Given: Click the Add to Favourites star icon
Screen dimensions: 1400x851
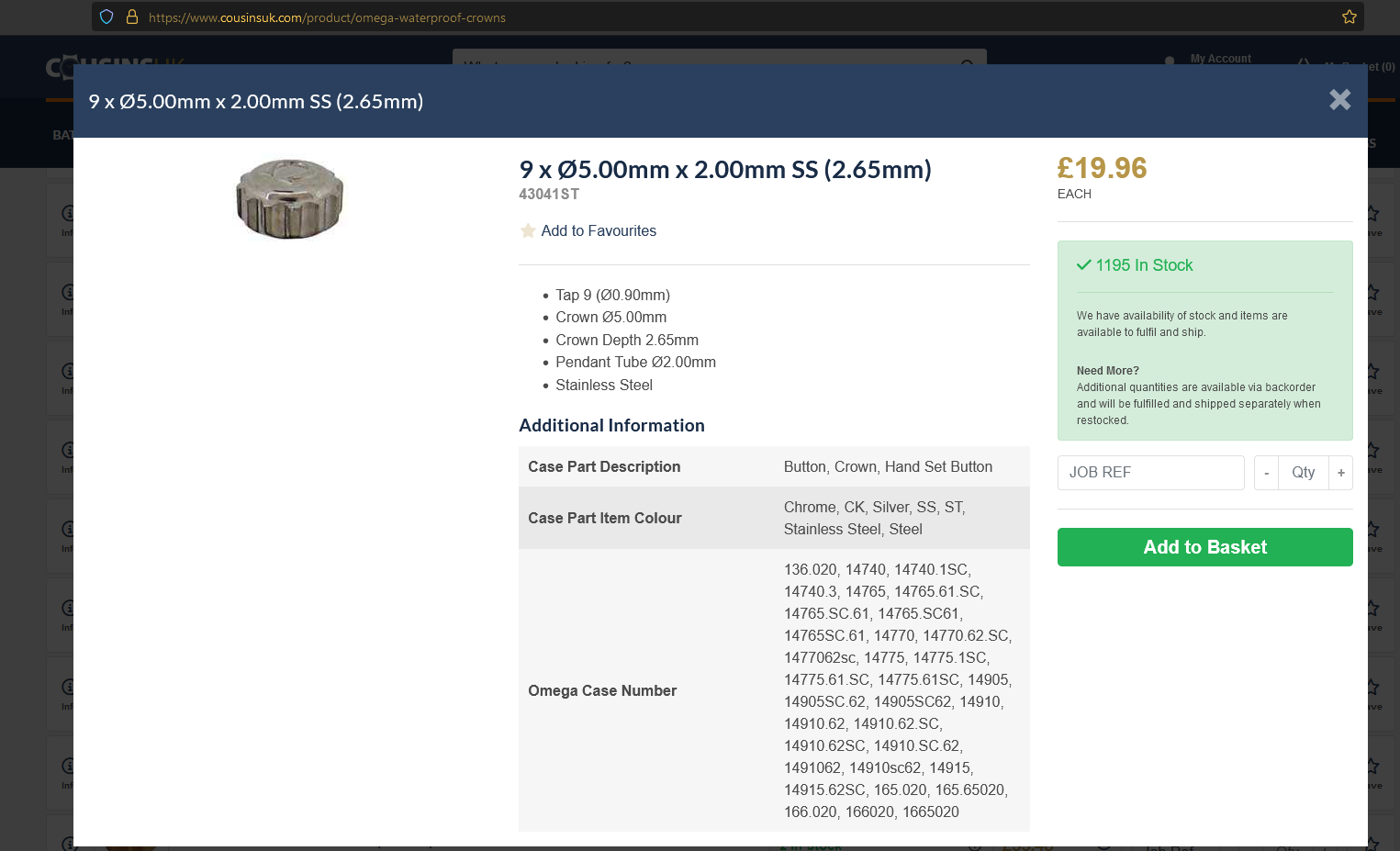Looking at the screenshot, I should coord(528,231).
